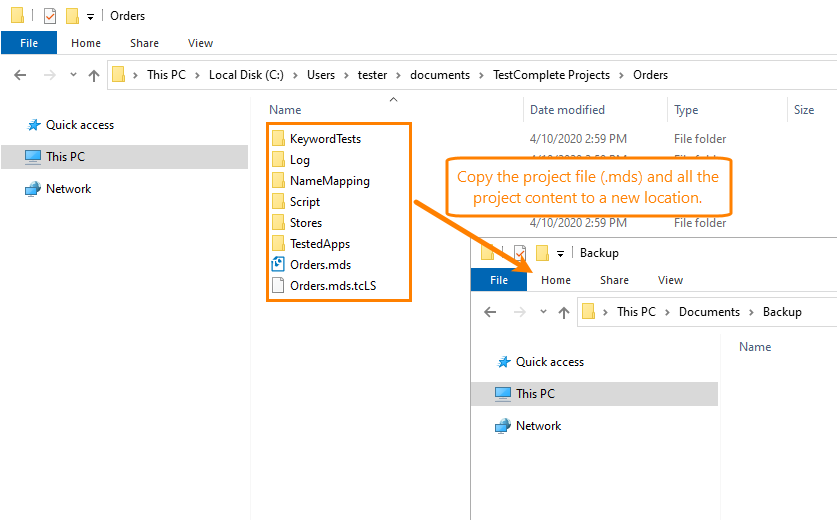Image resolution: width=837 pixels, height=520 pixels.
Task: Select the Orders.mds.tcLS file
Action: (333, 286)
